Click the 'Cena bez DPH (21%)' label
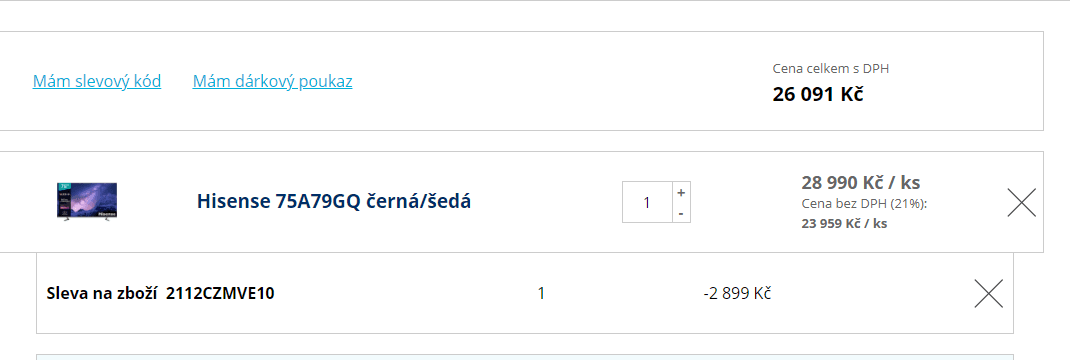 click(865, 203)
